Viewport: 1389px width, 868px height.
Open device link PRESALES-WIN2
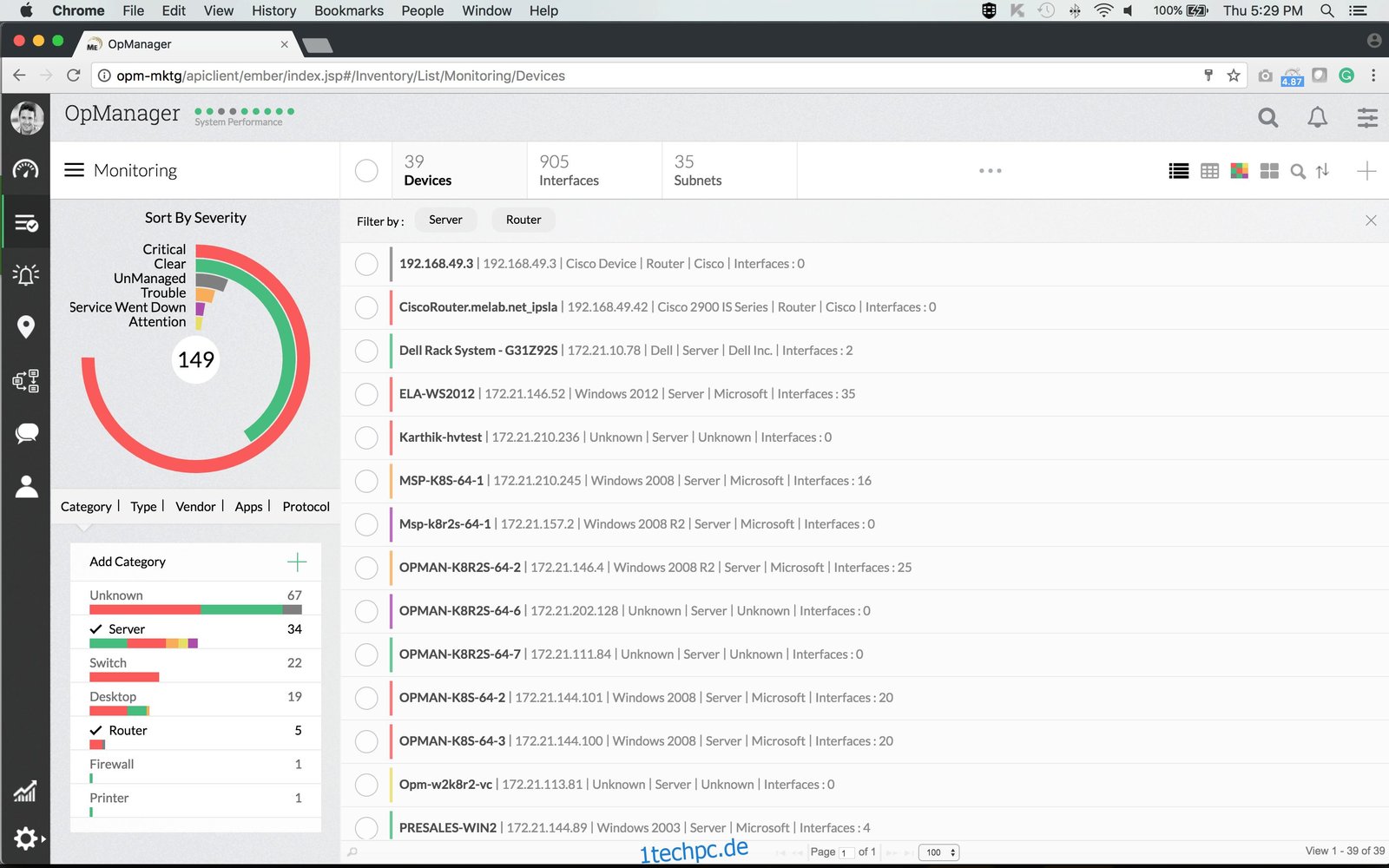[x=448, y=828]
